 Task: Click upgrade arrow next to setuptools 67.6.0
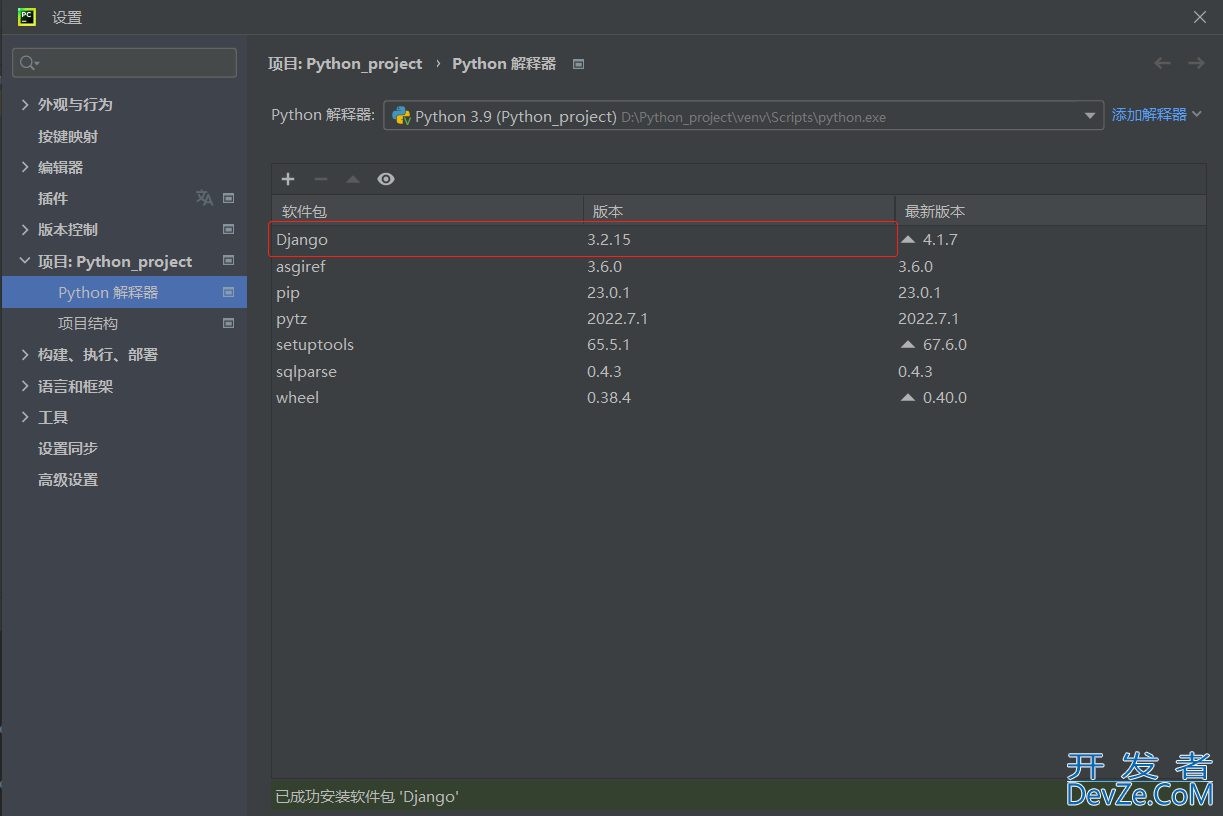pyautogui.click(x=908, y=345)
